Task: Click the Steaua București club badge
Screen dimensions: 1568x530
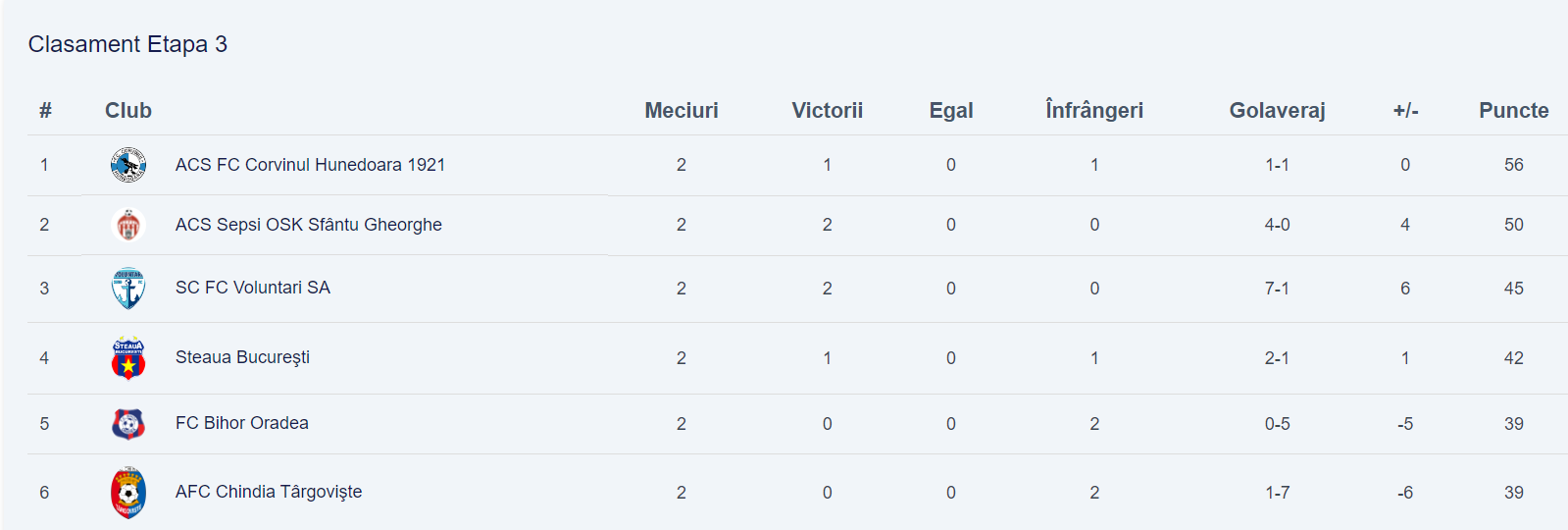Action: click(x=128, y=358)
